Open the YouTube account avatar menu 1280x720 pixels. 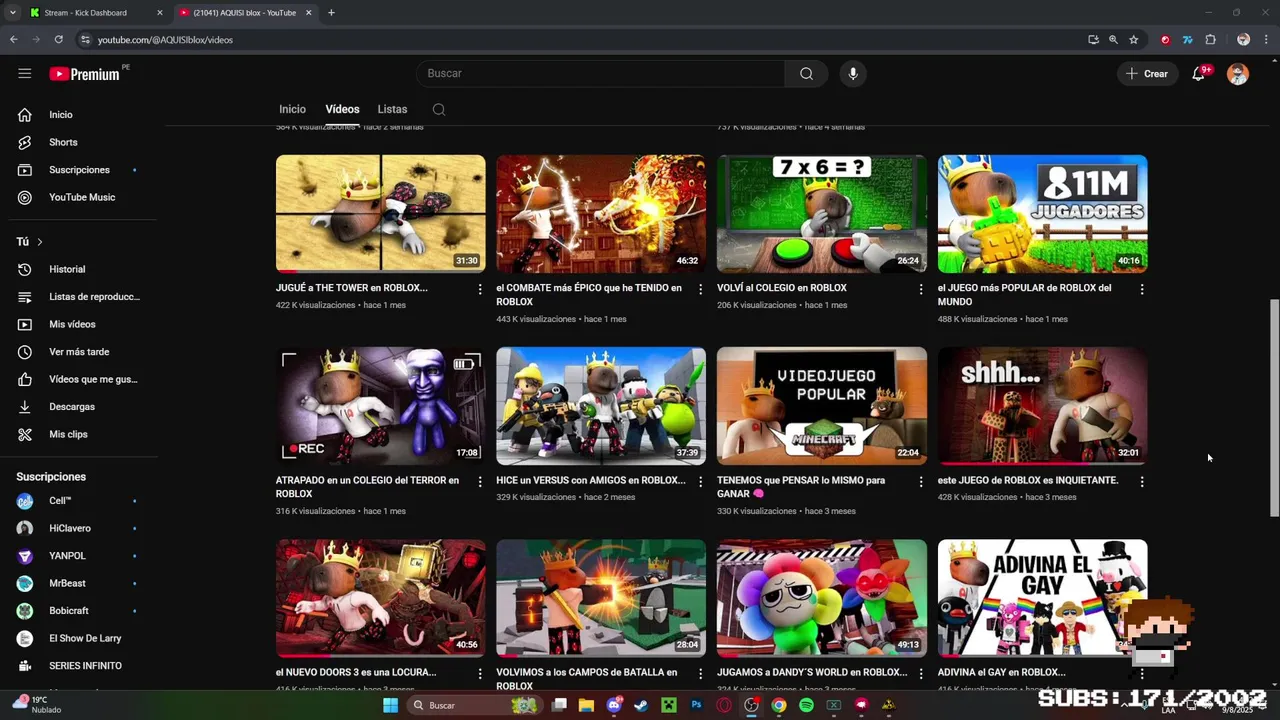[x=1238, y=74]
